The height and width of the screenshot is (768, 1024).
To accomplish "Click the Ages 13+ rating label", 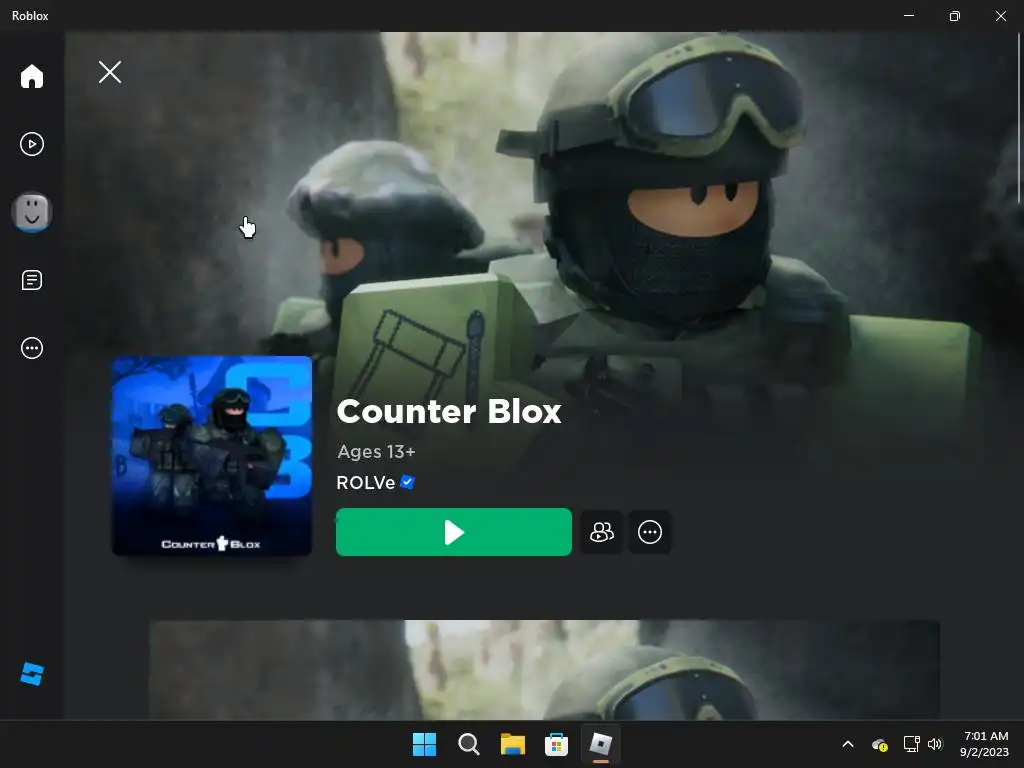I will tap(376, 452).
